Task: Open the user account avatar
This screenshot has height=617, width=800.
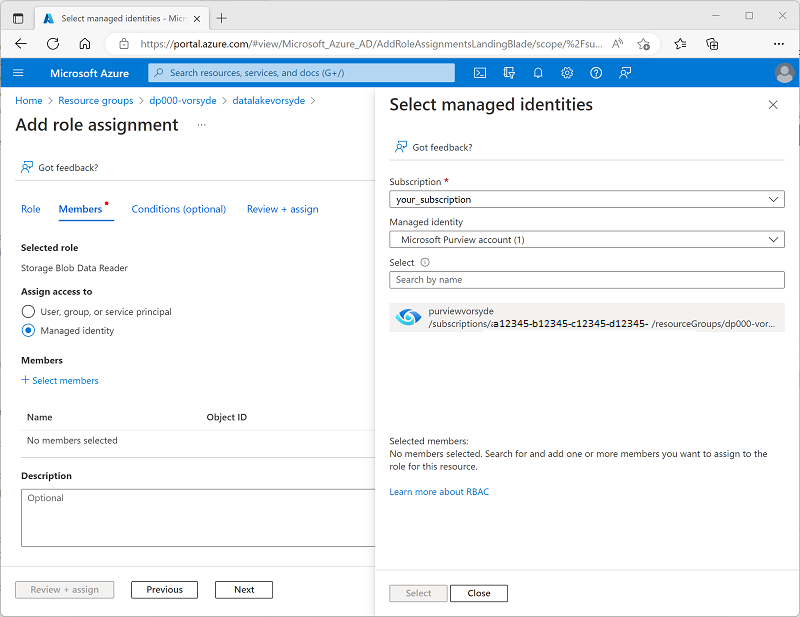Action: pyautogui.click(x=784, y=73)
